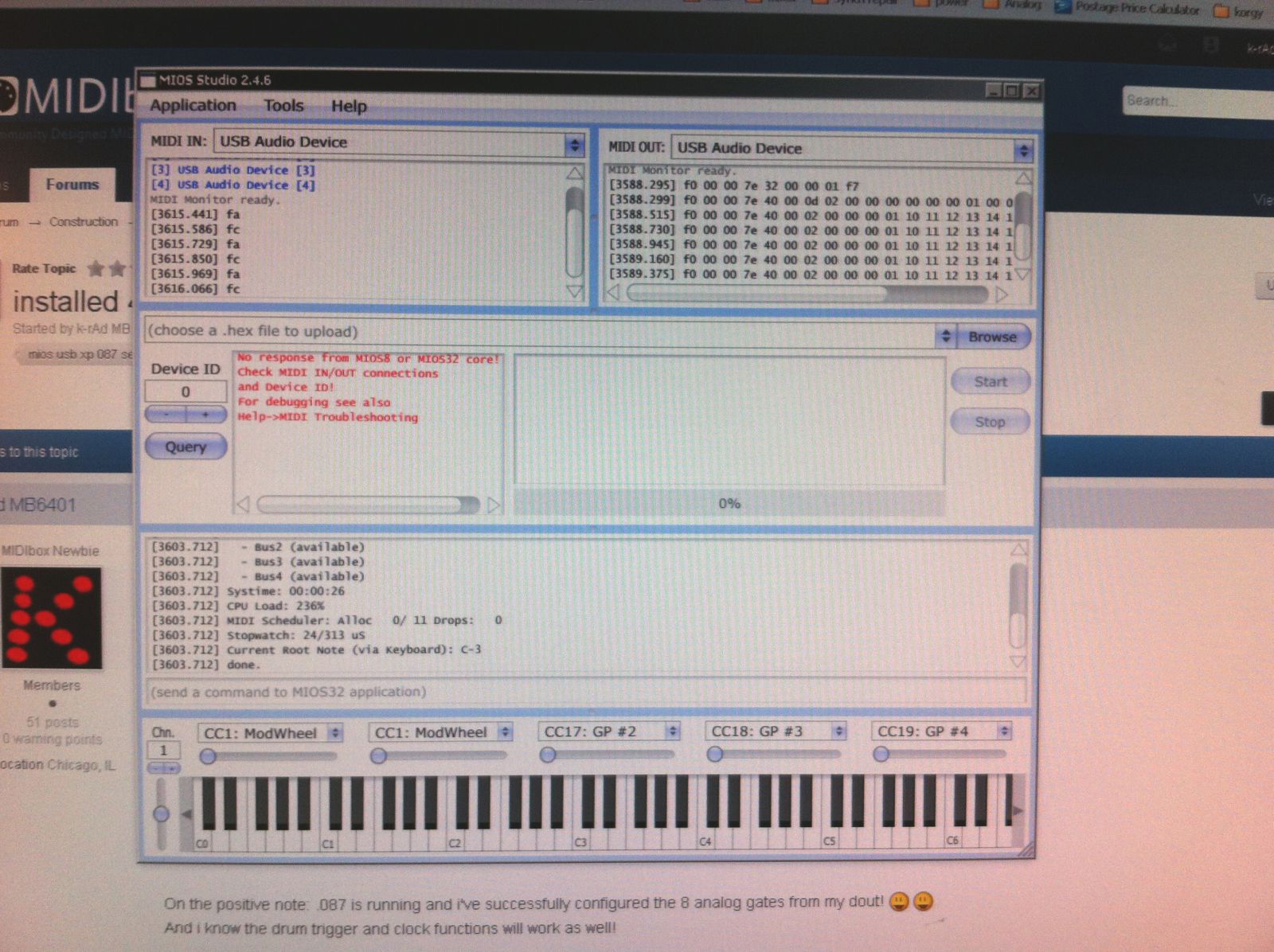Image resolution: width=1274 pixels, height=952 pixels.
Task: Open the CC17: GP #2 controller dropdown
Action: pyautogui.click(x=672, y=732)
